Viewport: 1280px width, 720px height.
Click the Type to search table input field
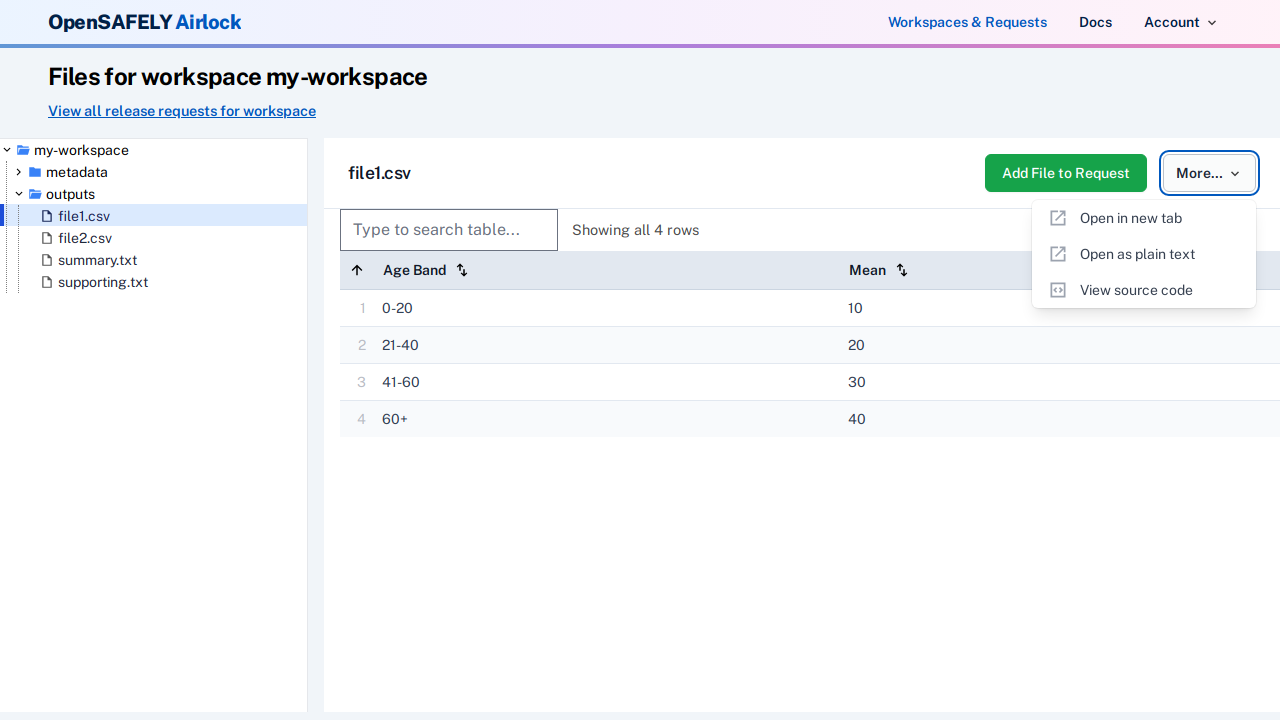[x=448, y=230]
